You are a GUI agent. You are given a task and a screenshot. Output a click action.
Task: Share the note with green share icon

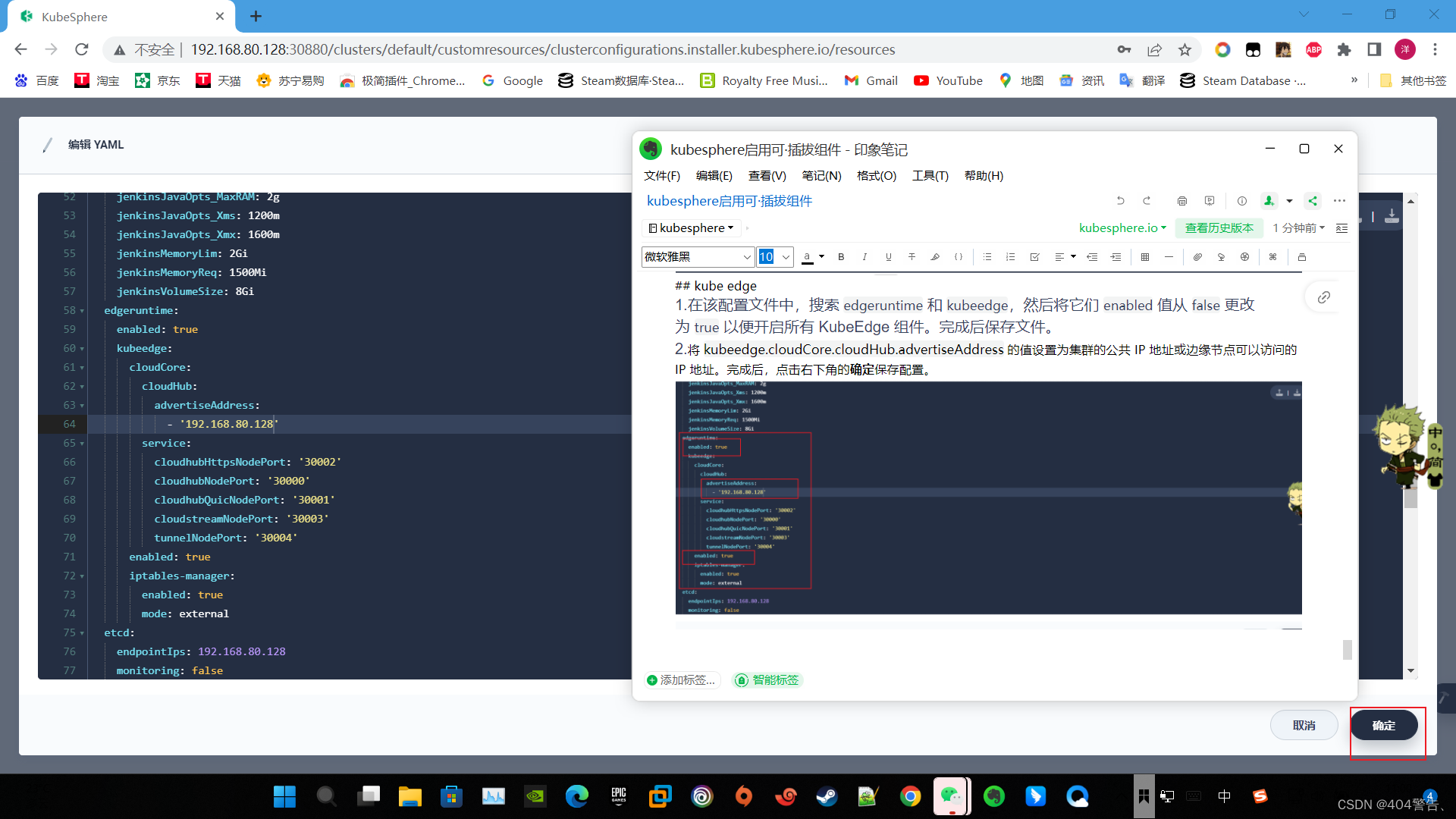[1313, 201]
